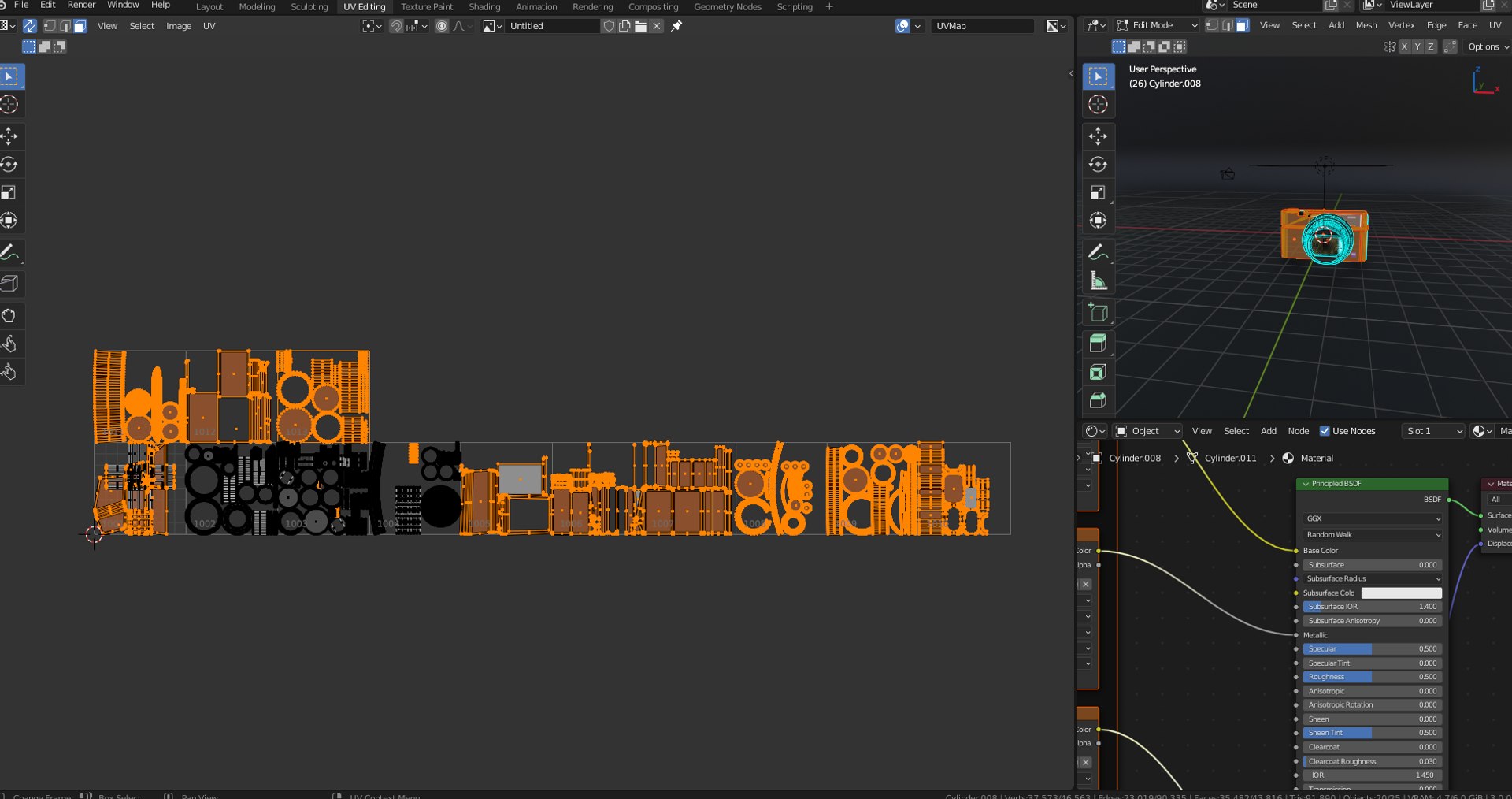Choose the Inset Faces tool
This screenshot has width=1512, height=799.
click(1098, 372)
